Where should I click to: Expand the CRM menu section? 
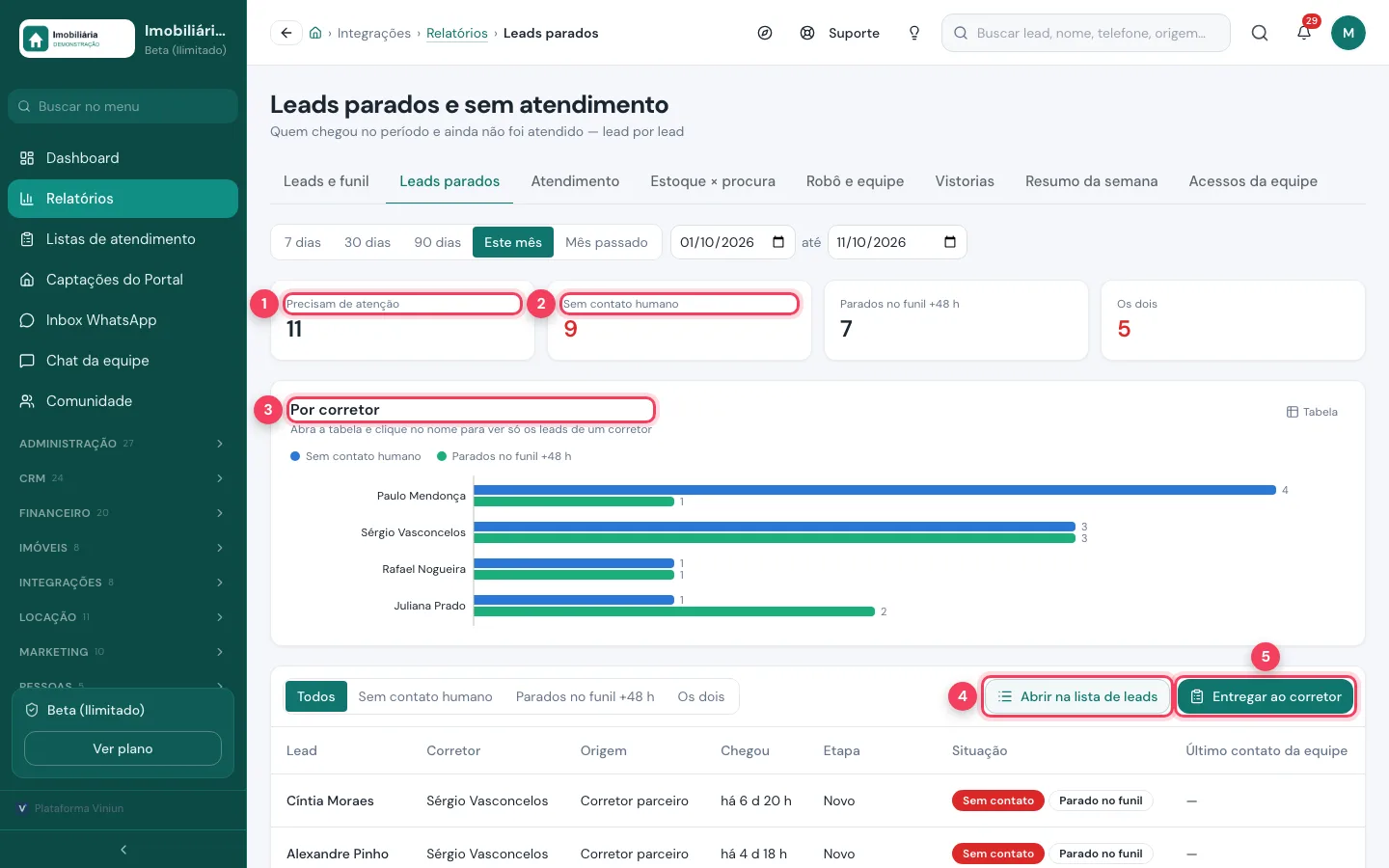tap(123, 478)
